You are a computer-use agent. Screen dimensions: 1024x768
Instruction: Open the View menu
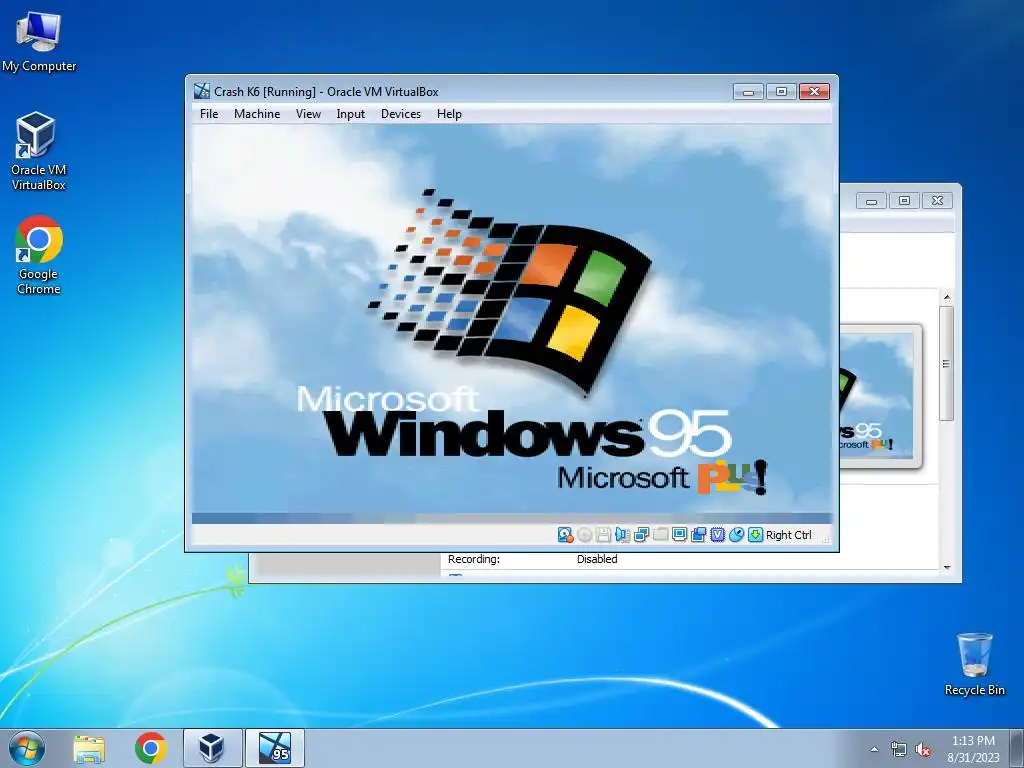pos(308,114)
